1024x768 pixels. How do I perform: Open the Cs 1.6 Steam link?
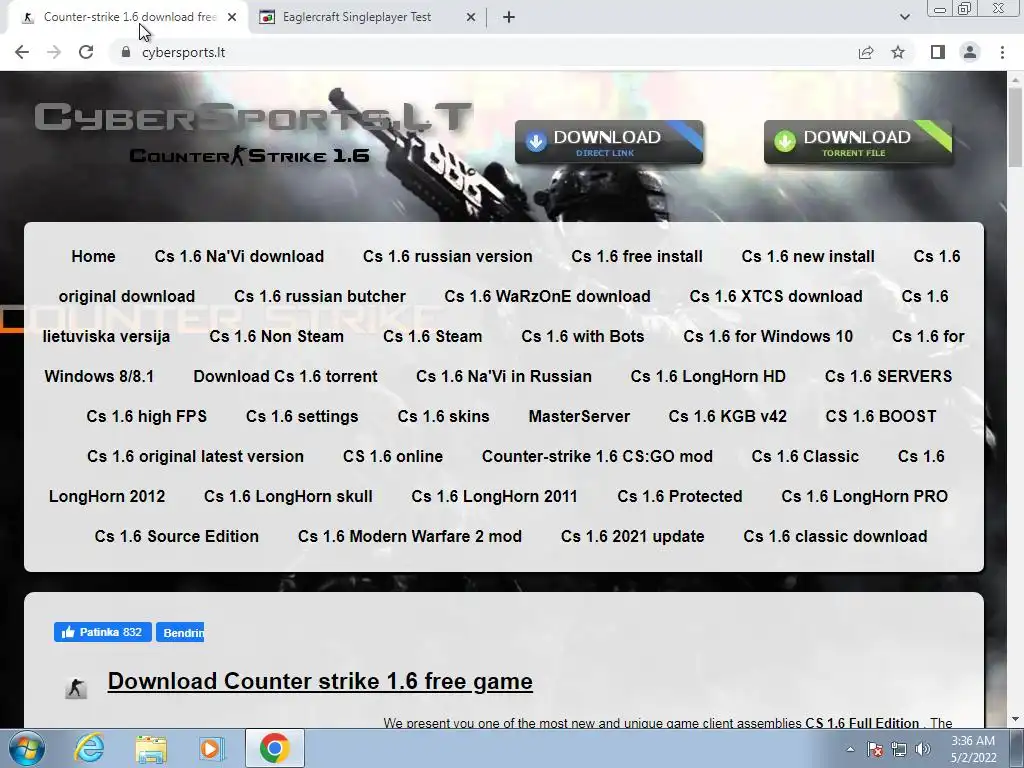click(432, 336)
